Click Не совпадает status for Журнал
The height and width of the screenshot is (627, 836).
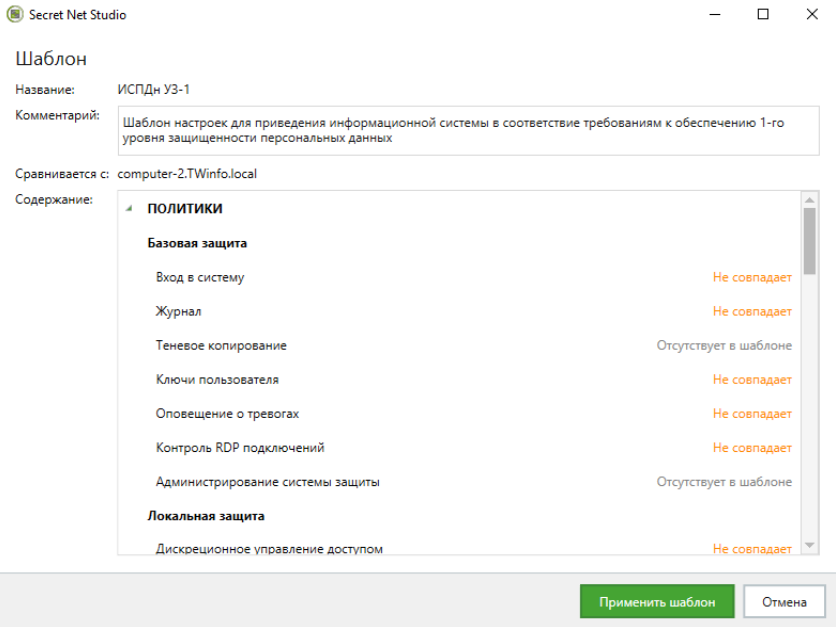coord(752,311)
